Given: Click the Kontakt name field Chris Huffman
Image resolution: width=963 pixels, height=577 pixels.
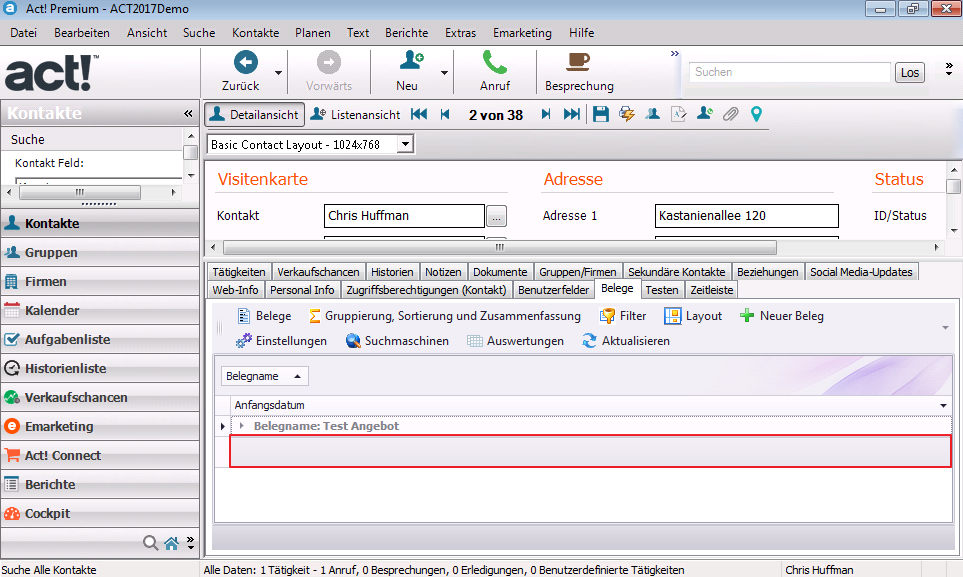Looking at the screenshot, I should pyautogui.click(x=404, y=216).
